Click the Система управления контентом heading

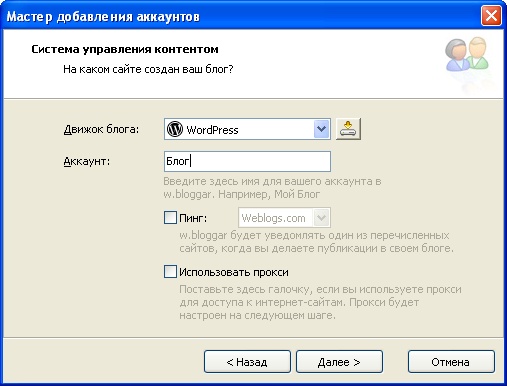[125, 49]
